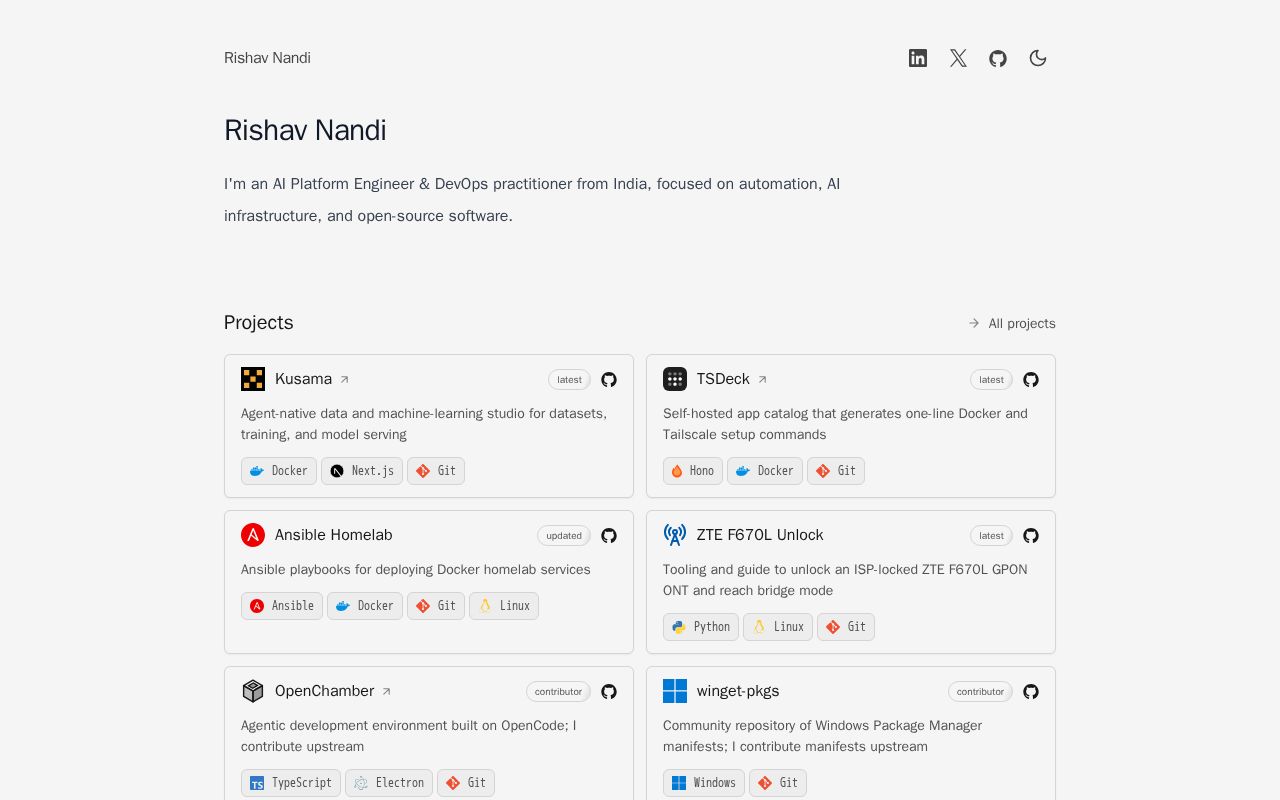Go to All projects link

[x=1011, y=323]
